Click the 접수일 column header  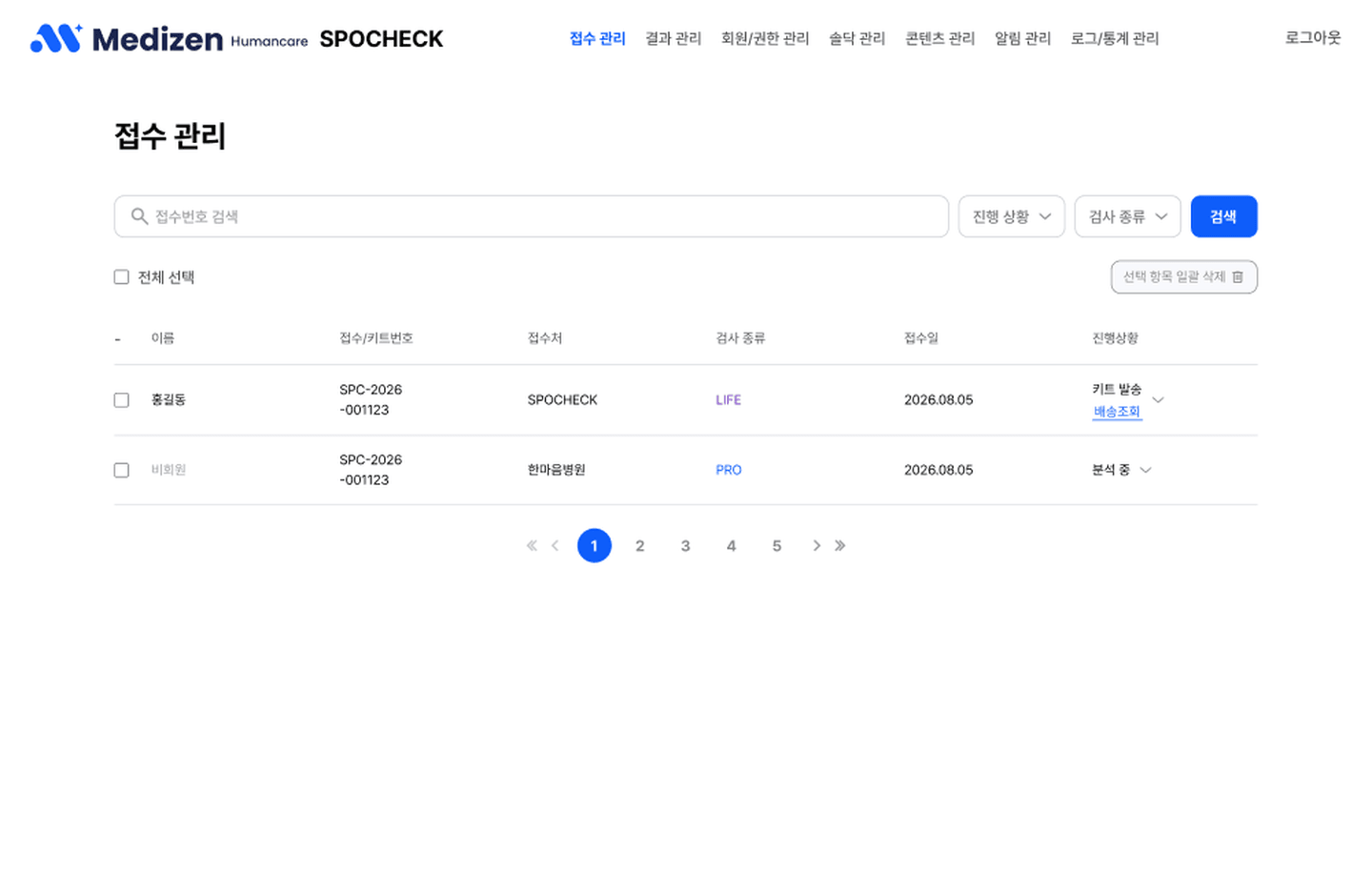[x=921, y=338]
